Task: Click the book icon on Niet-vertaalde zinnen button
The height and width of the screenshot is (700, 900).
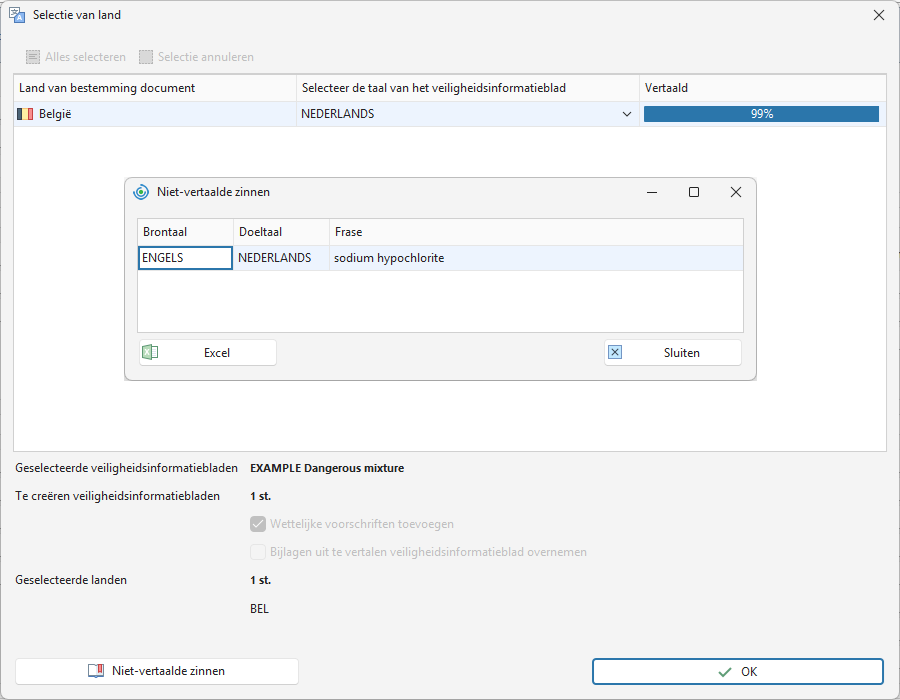Action: 96,671
